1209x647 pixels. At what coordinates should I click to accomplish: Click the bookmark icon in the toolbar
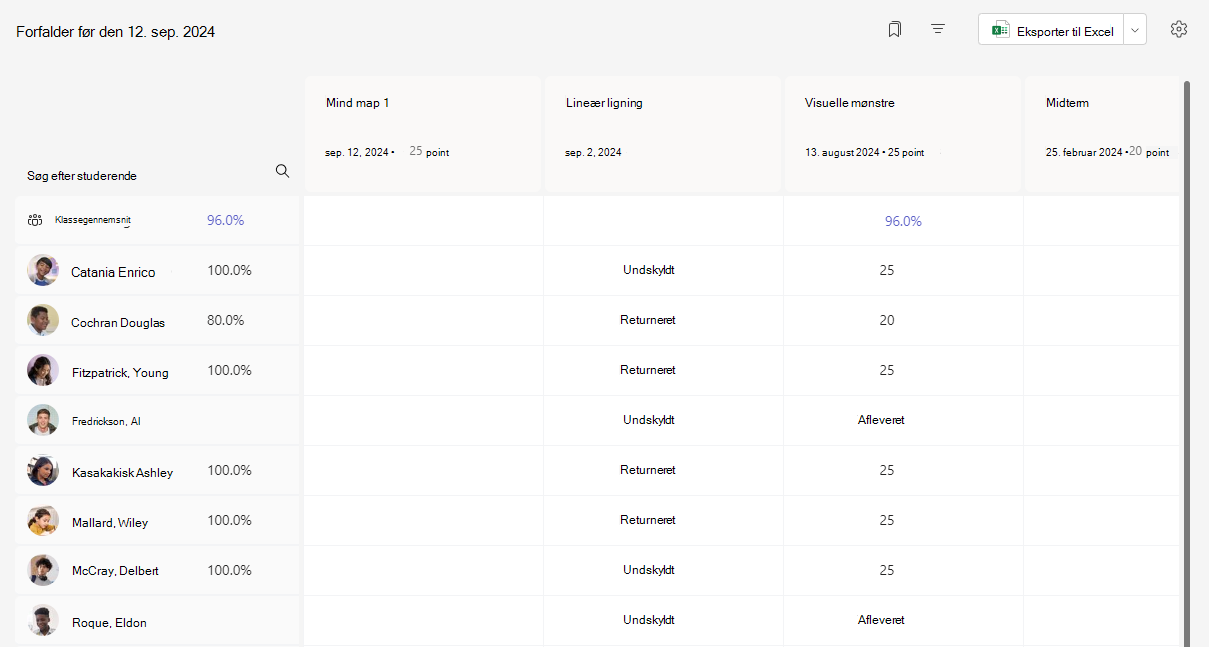(894, 30)
